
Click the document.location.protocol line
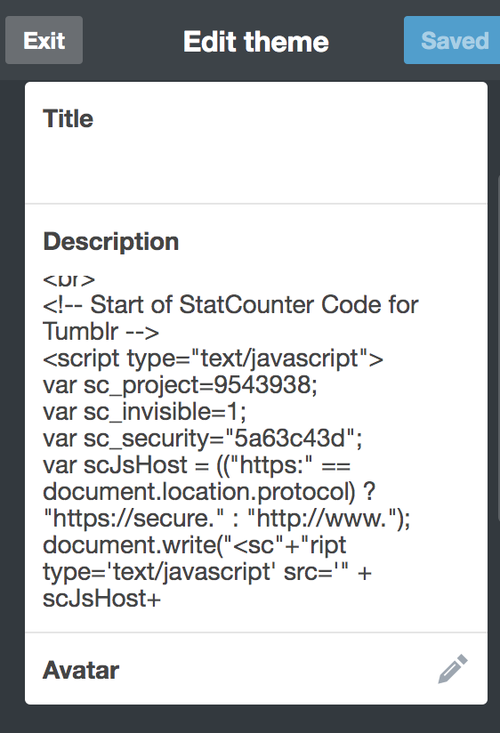[x=209, y=492]
